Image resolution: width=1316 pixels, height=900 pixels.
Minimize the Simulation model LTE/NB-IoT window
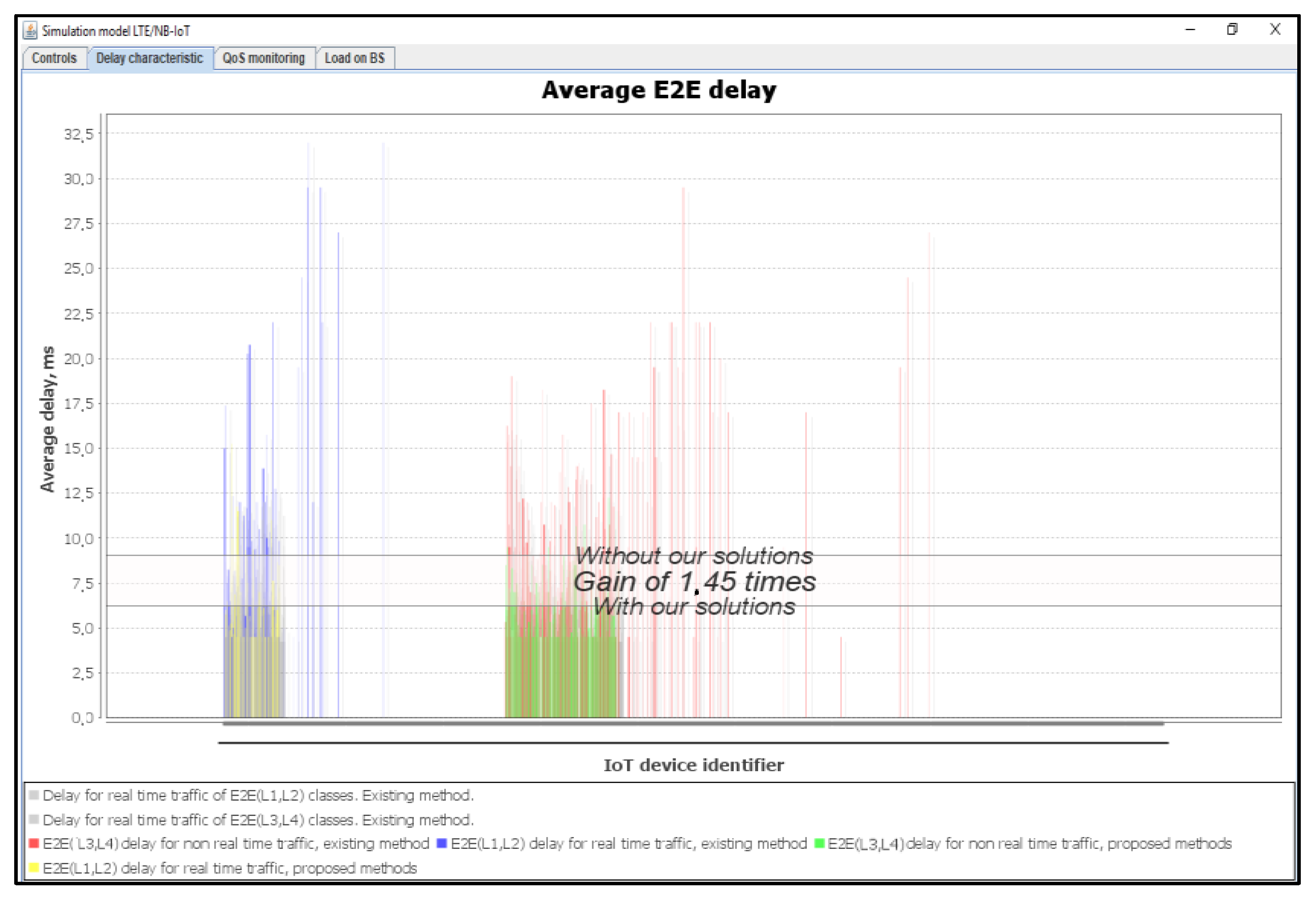coord(1190,29)
